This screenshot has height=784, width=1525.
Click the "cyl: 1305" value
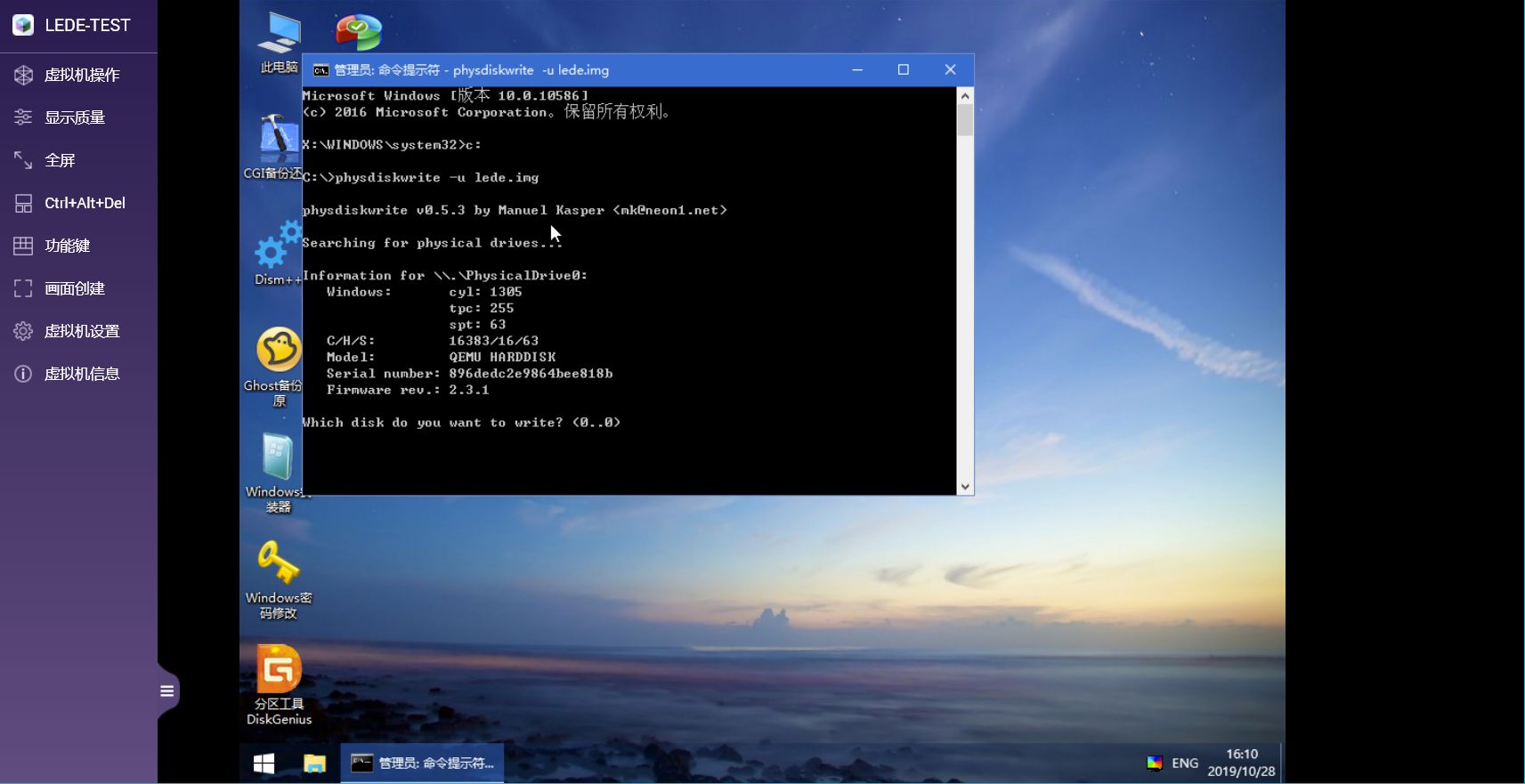tap(485, 292)
